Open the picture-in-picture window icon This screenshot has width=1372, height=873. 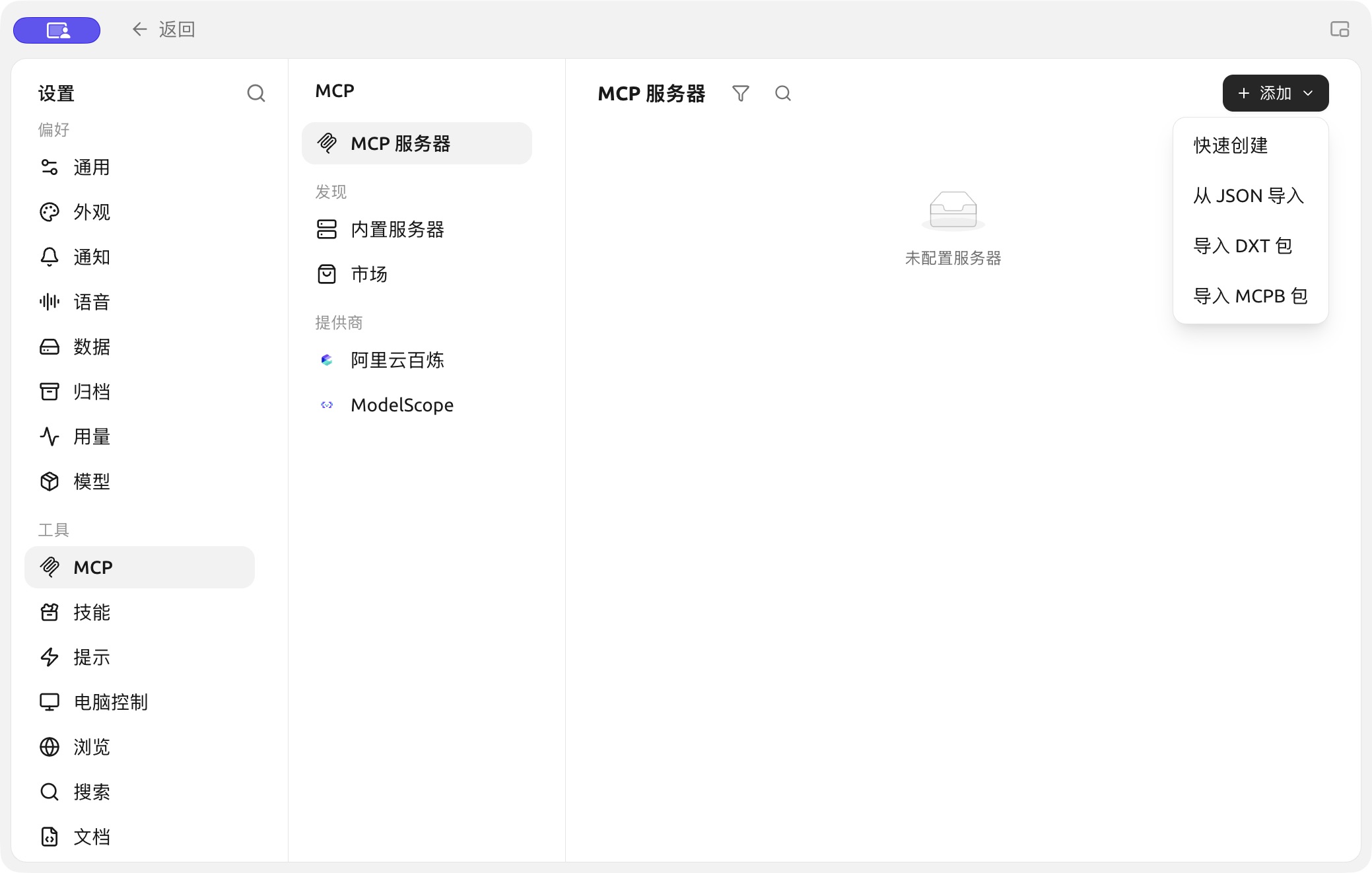1340,29
